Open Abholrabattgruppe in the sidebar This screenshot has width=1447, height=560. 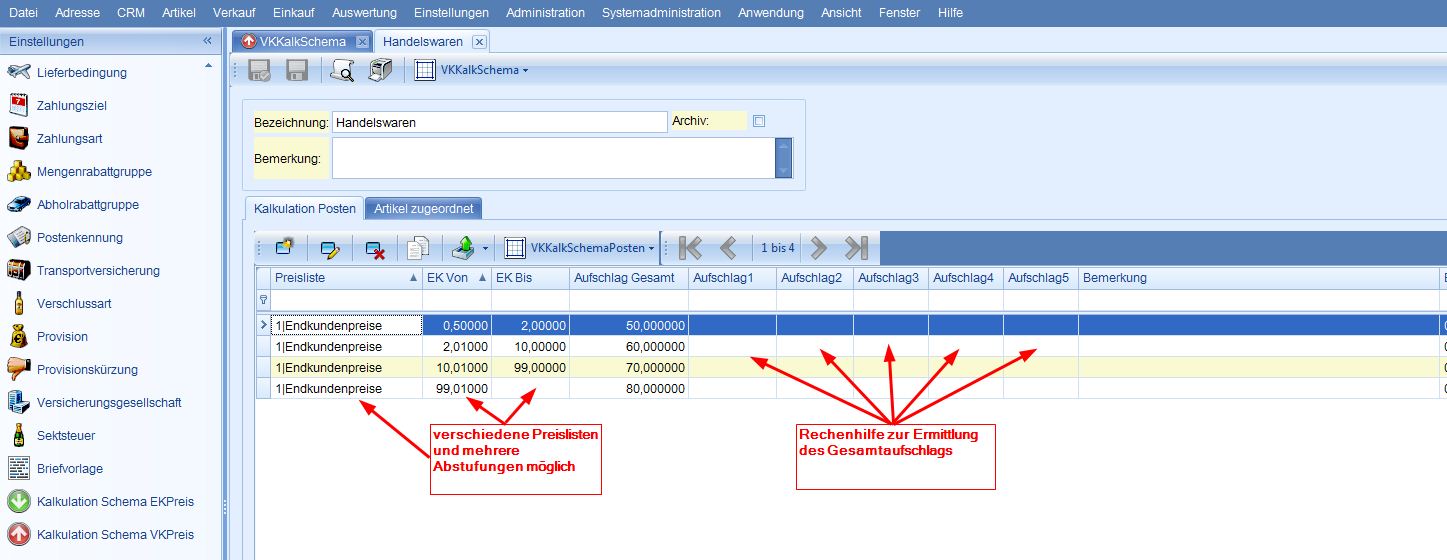pos(88,205)
